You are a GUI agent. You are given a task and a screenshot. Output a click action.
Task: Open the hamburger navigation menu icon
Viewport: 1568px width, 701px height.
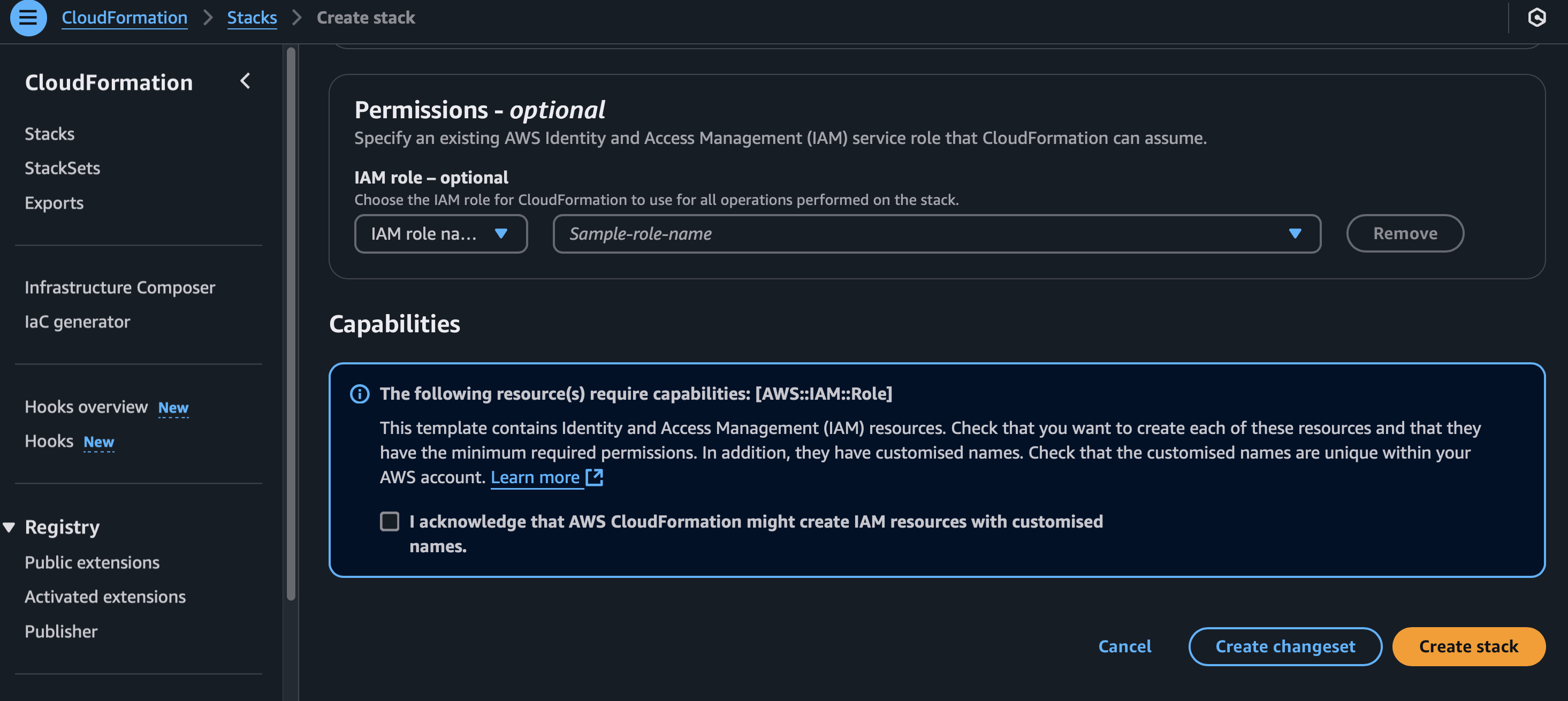click(28, 18)
